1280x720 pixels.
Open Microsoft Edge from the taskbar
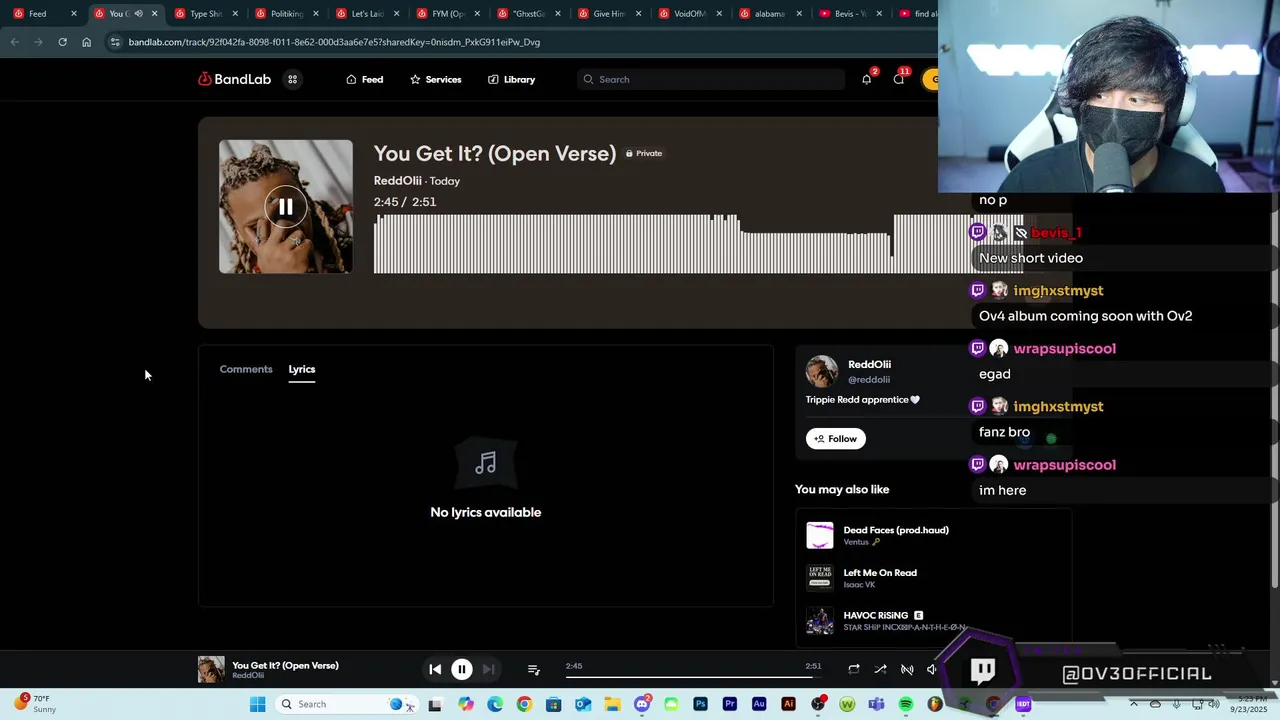click(495, 704)
